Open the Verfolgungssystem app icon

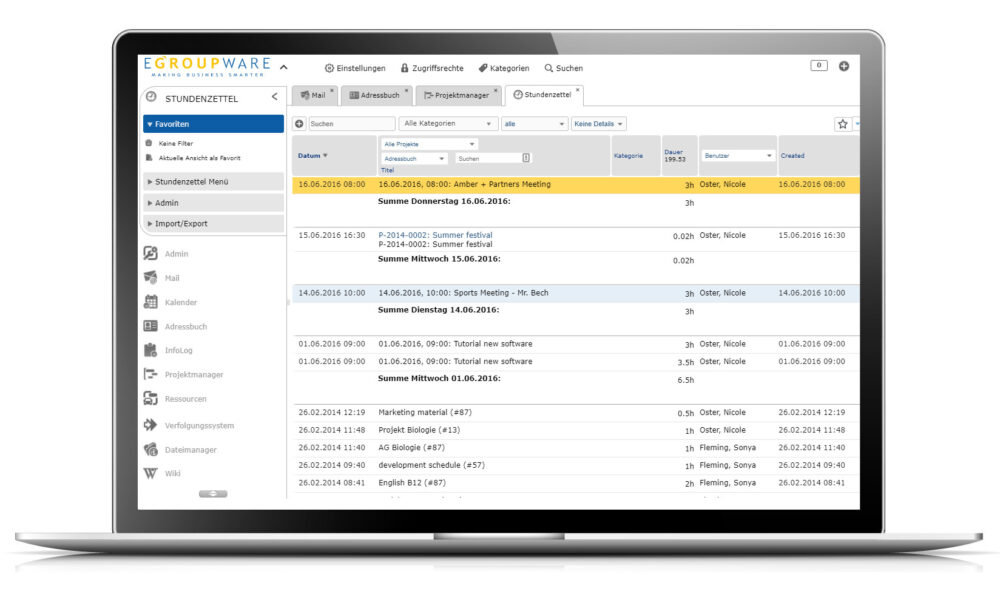click(x=151, y=425)
